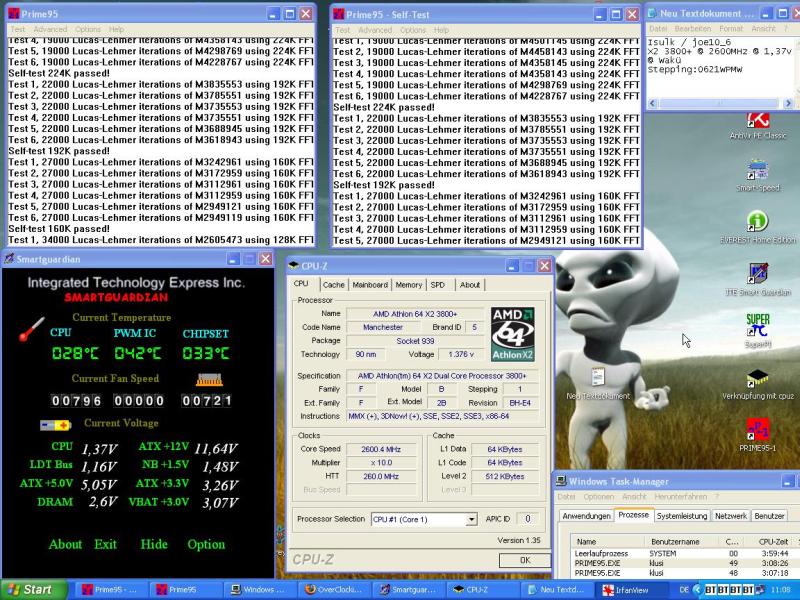This screenshot has height=600, width=800.
Task: Open Options menu in Prime95 Self-Test window
Action: click(x=413, y=30)
